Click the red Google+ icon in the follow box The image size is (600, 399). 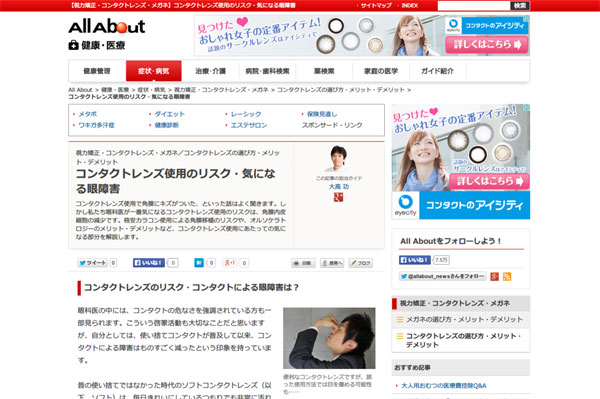[x=494, y=276]
